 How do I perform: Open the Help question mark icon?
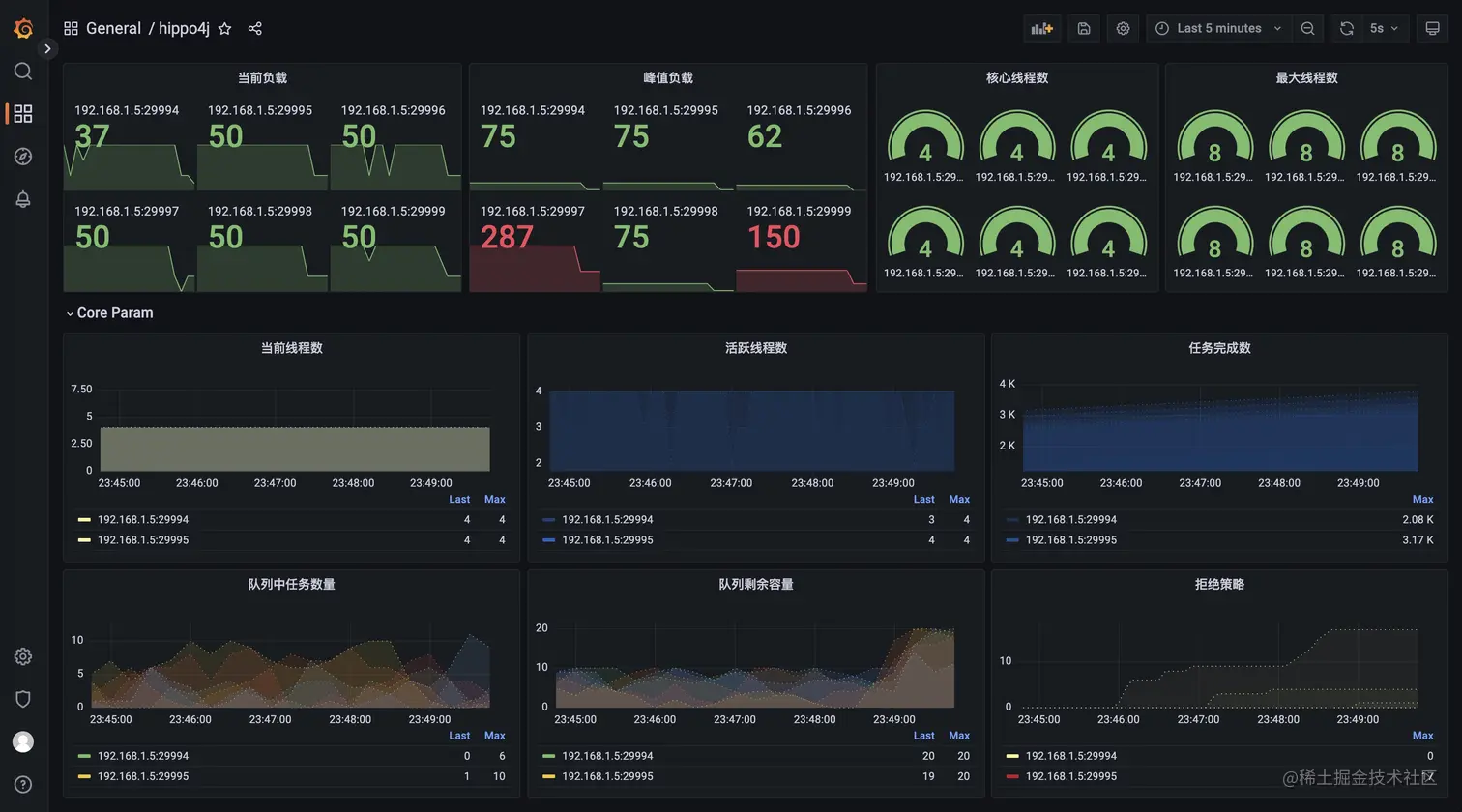click(23, 784)
